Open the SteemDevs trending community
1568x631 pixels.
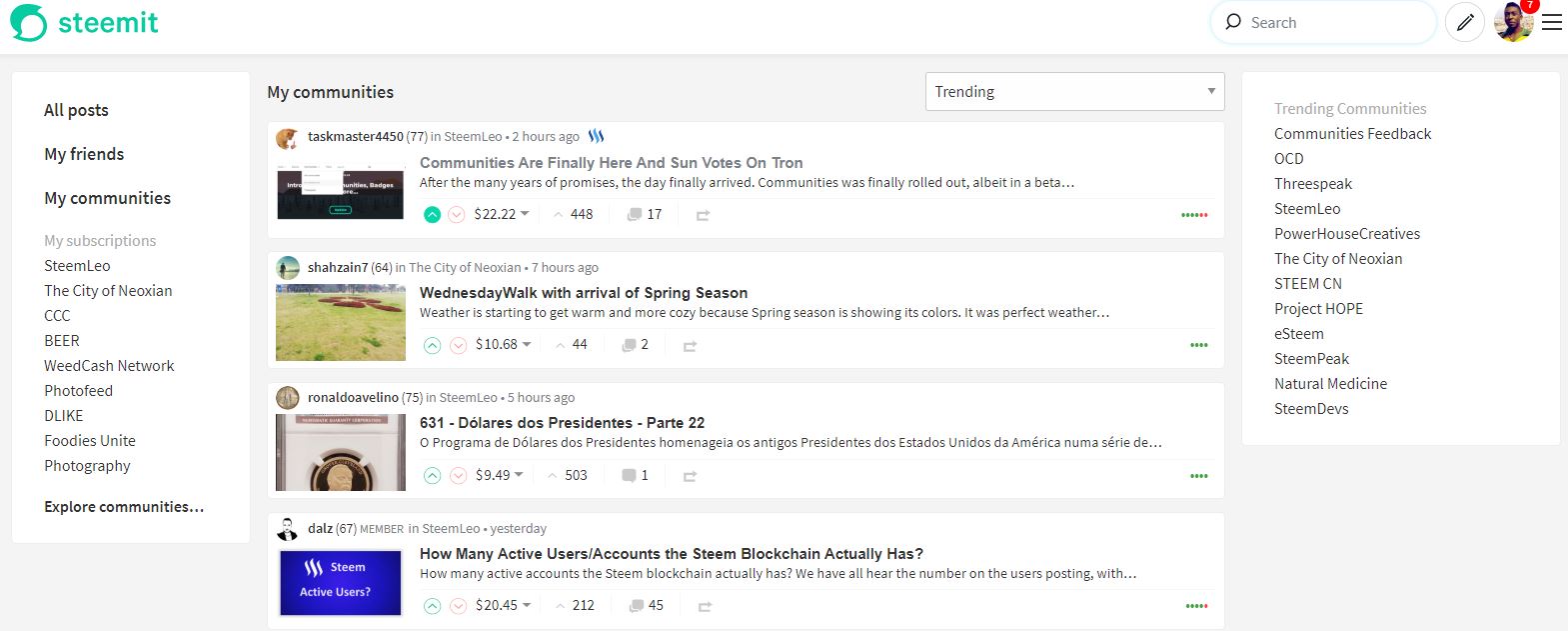(x=1311, y=409)
